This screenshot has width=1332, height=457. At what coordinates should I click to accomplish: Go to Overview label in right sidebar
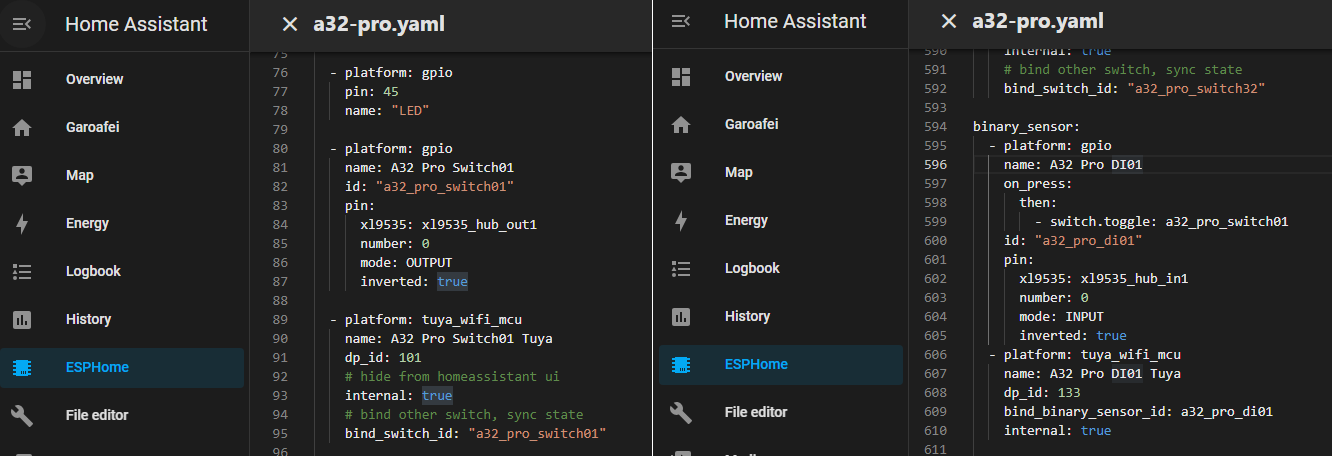click(753, 76)
